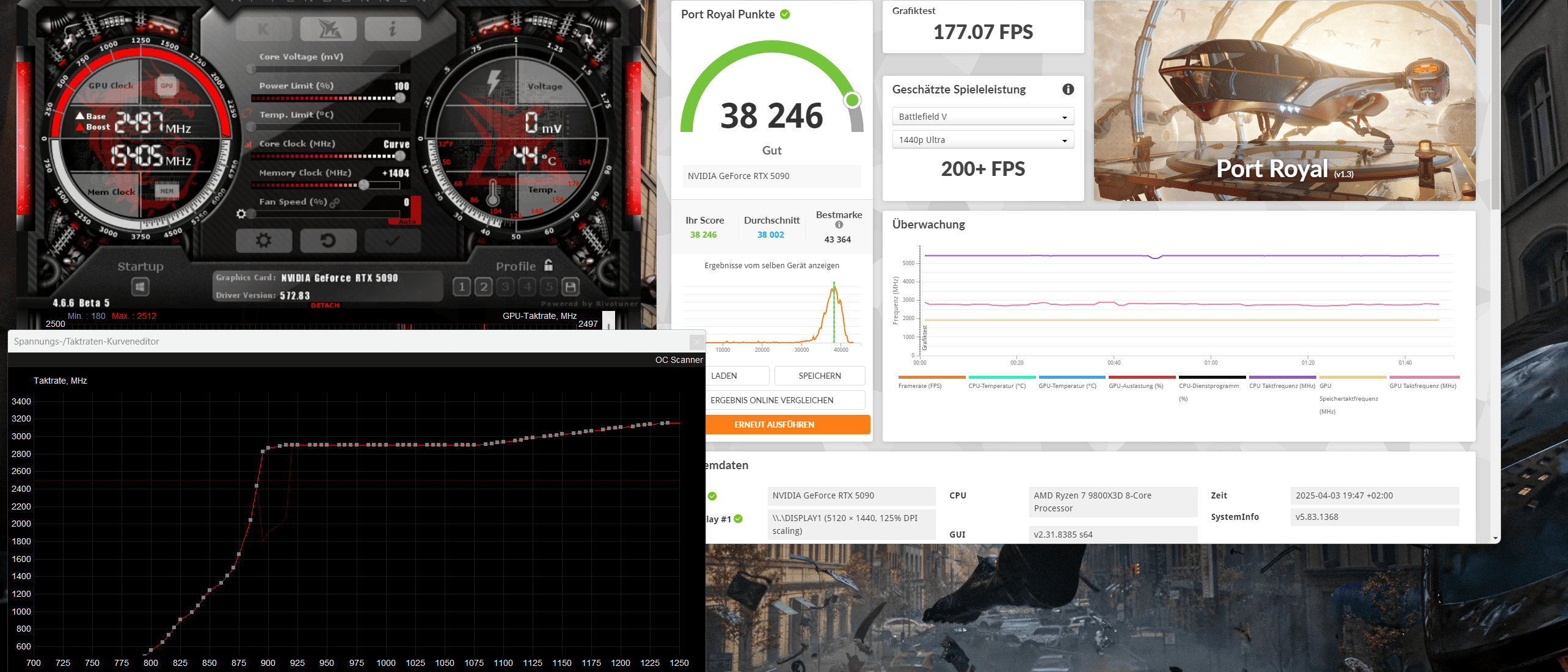Viewport: 1568px width, 672px height.
Task: Open the 1440p Ultra resolution dropdown
Action: tap(982, 140)
